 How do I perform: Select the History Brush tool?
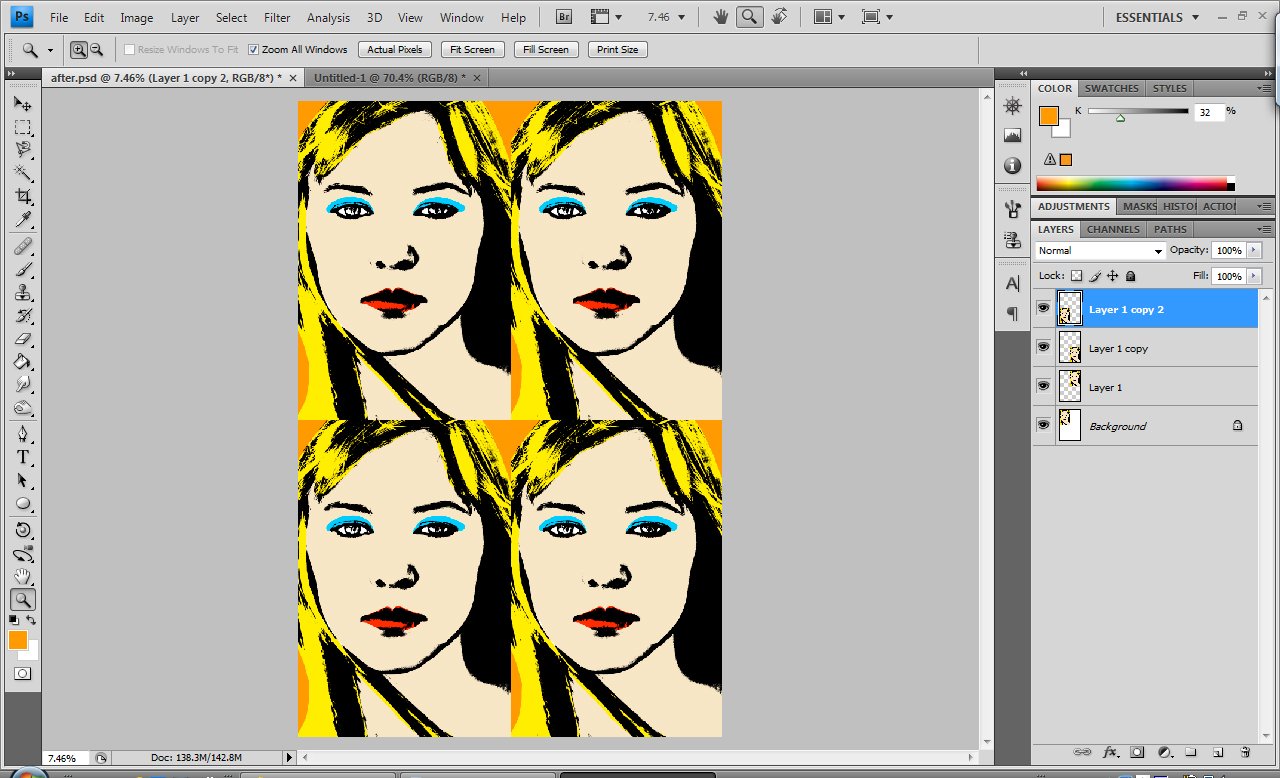(22, 315)
